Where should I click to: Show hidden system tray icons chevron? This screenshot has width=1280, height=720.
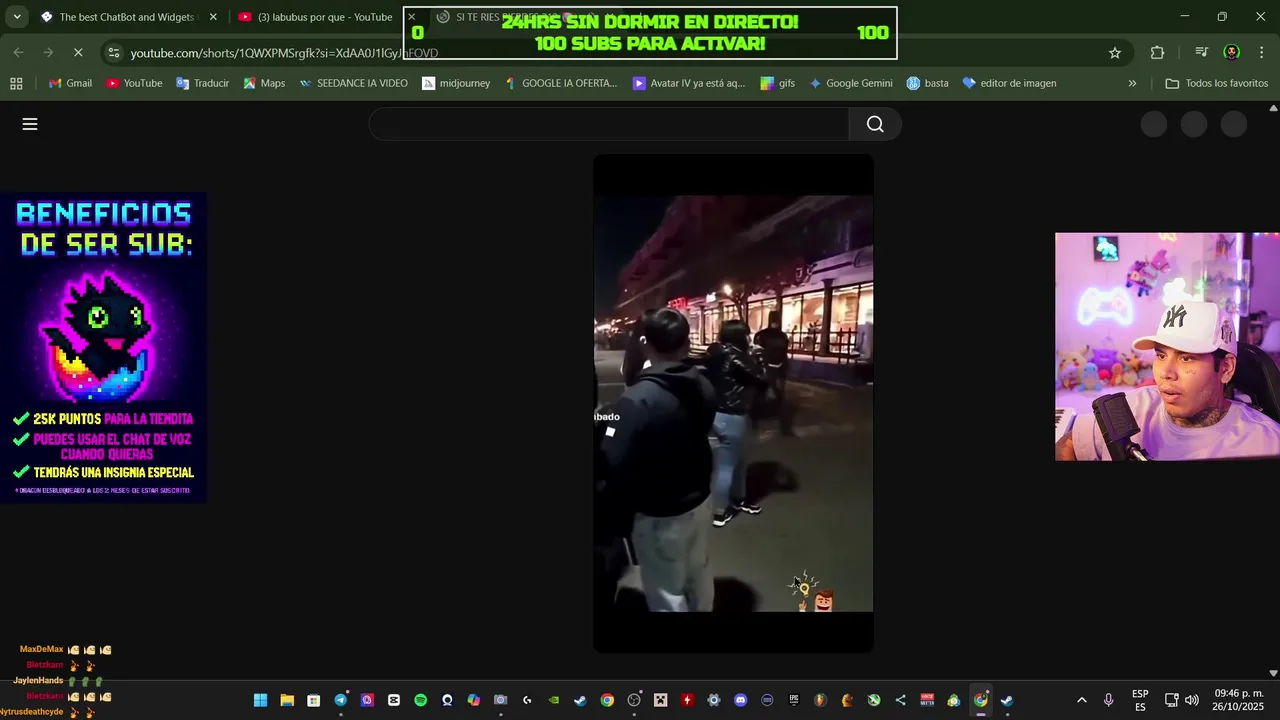point(1081,700)
